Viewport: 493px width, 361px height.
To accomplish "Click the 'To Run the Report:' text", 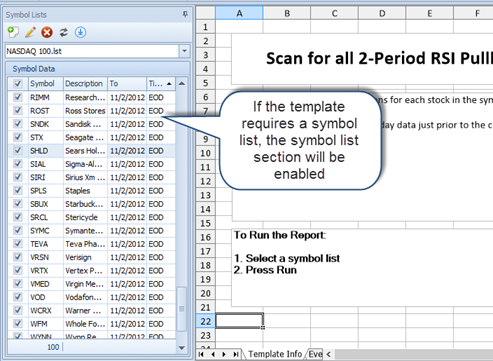I will click(x=280, y=235).
